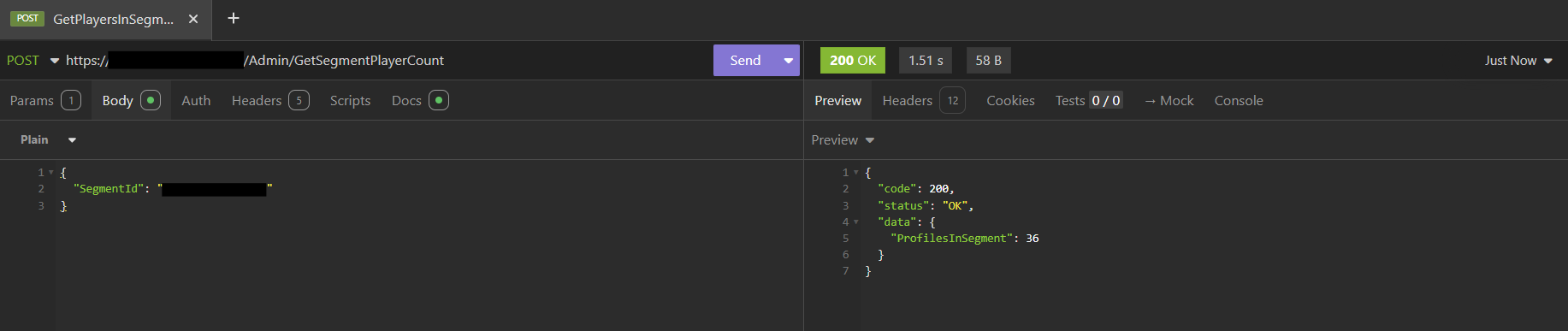Close the GetPlayersInSegm request tab
The height and width of the screenshot is (331, 1568).
coord(193,19)
